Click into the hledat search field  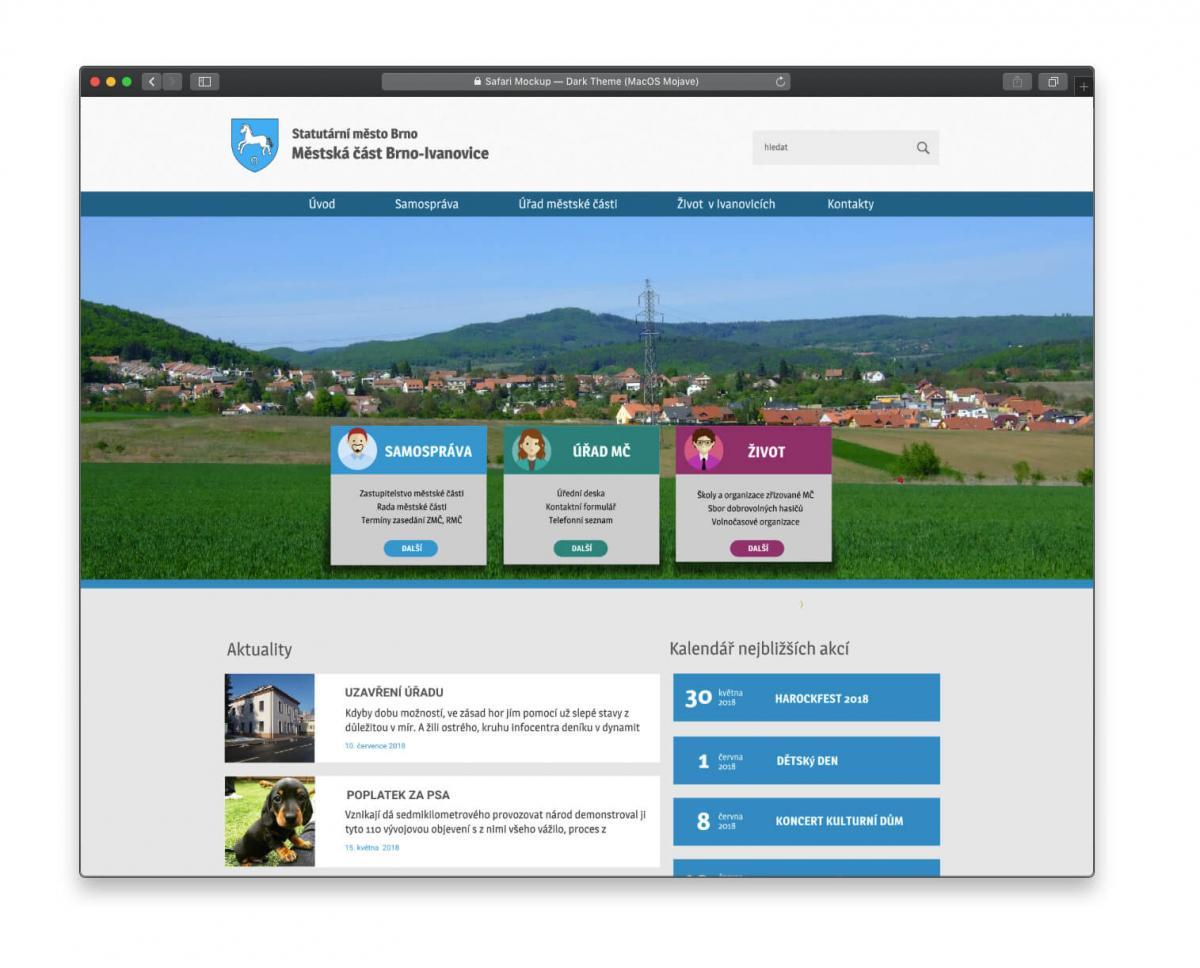coord(830,148)
